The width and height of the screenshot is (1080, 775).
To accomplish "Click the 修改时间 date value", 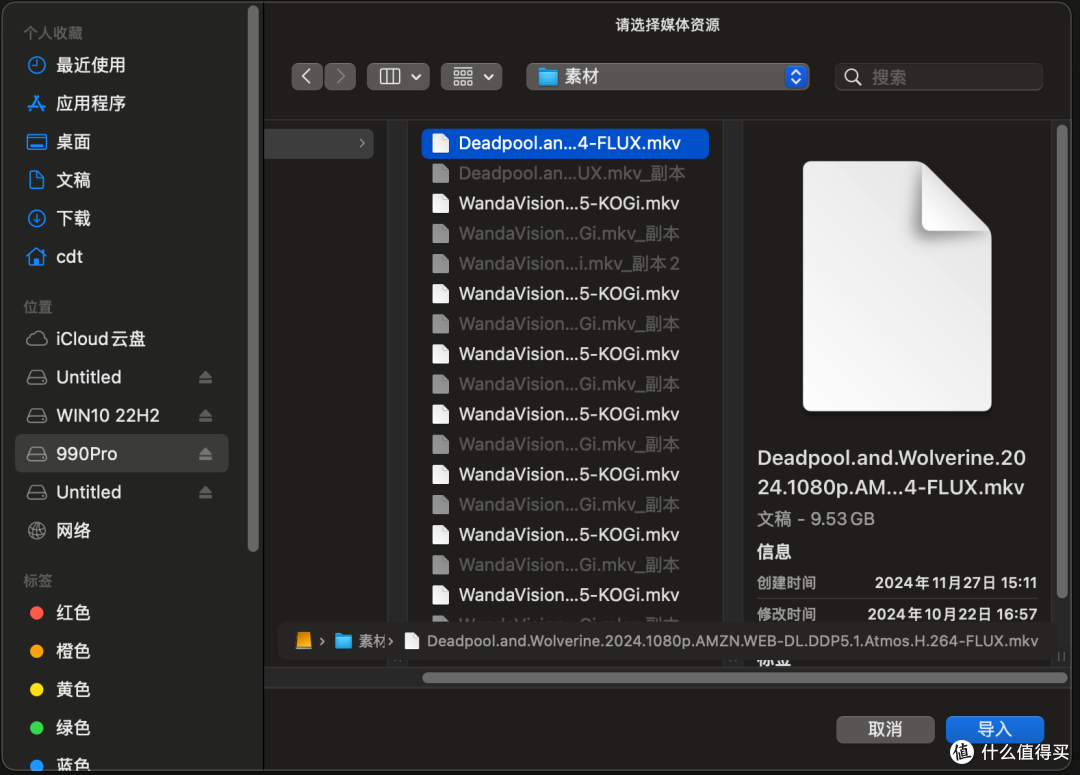I will (952, 614).
